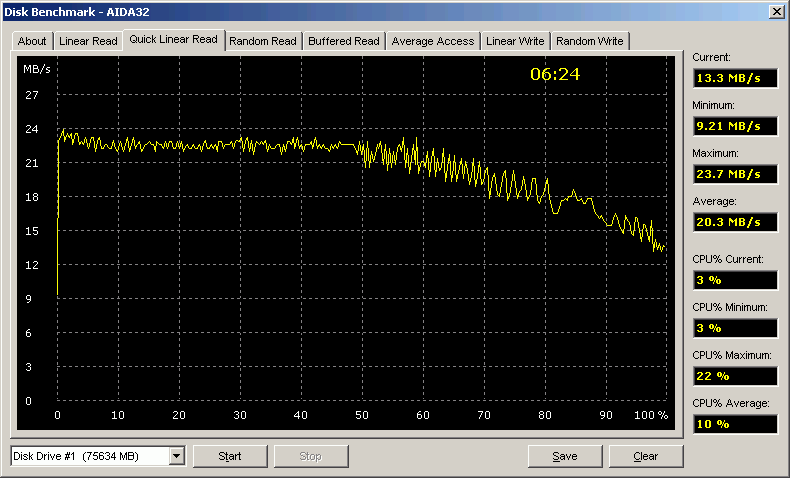Open the About tab
The image size is (790, 478).
click(x=32, y=41)
